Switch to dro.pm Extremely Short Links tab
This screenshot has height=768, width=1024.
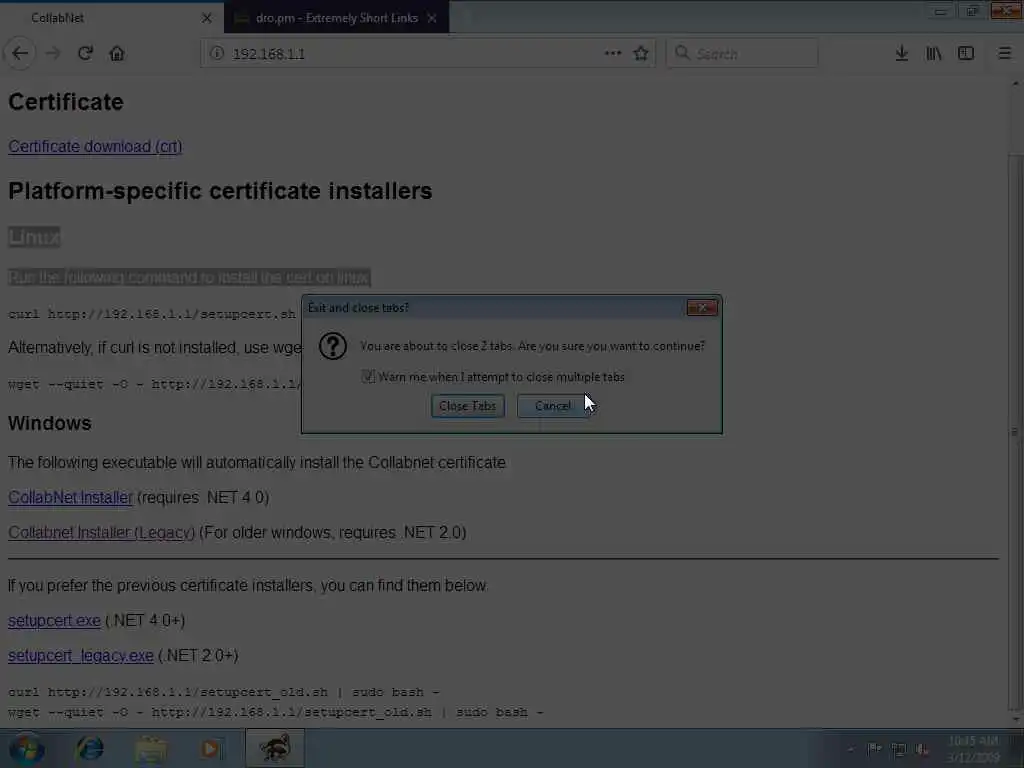click(336, 18)
